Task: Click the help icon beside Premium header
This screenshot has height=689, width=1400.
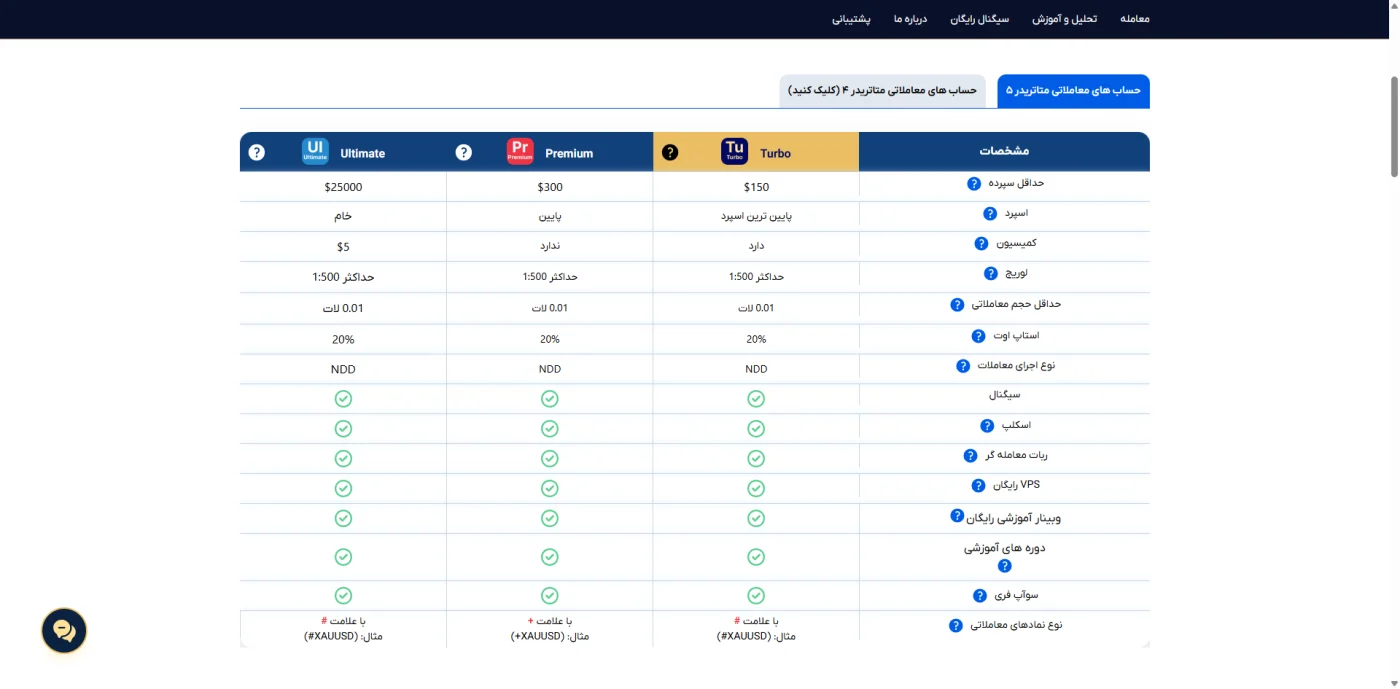Action: click(463, 152)
